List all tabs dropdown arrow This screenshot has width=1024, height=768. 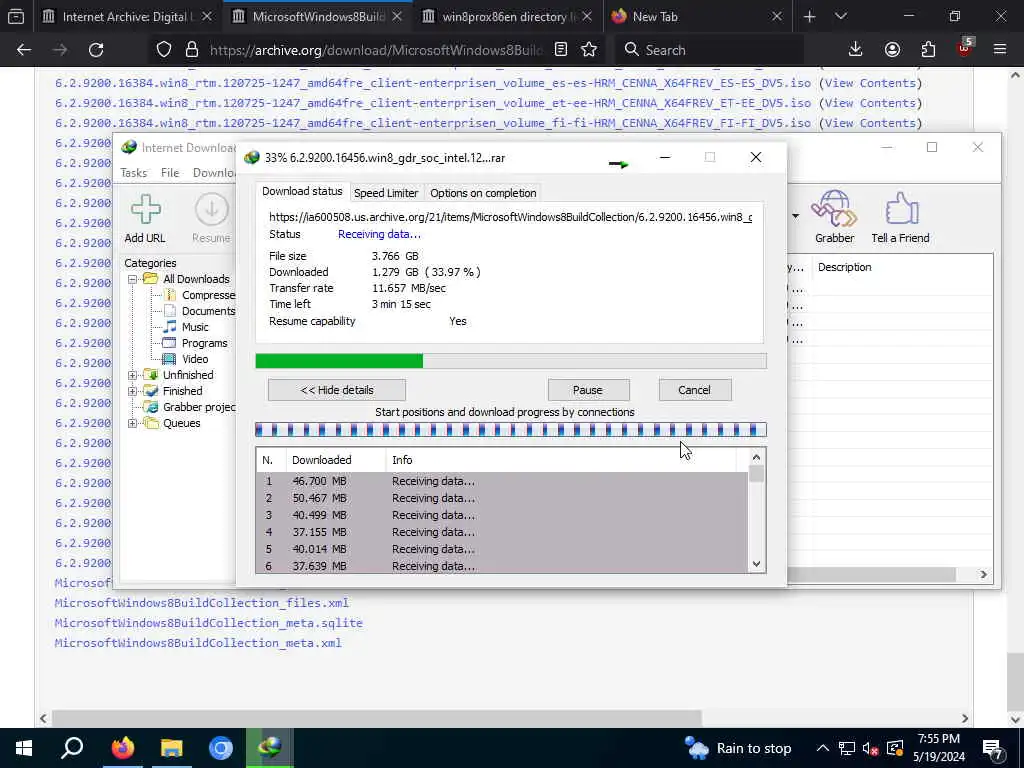(841, 17)
